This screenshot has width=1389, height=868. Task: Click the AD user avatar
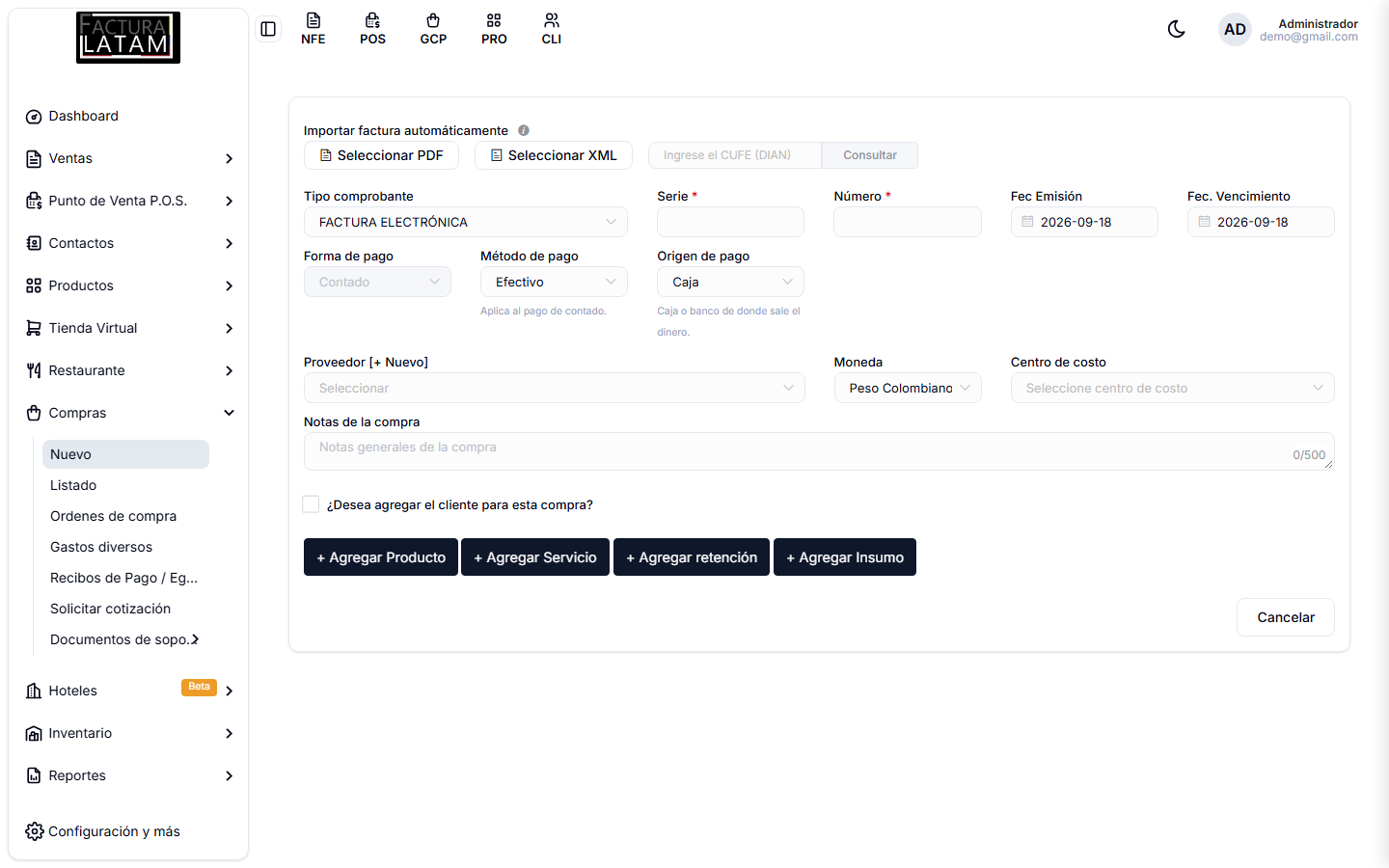click(x=1235, y=29)
